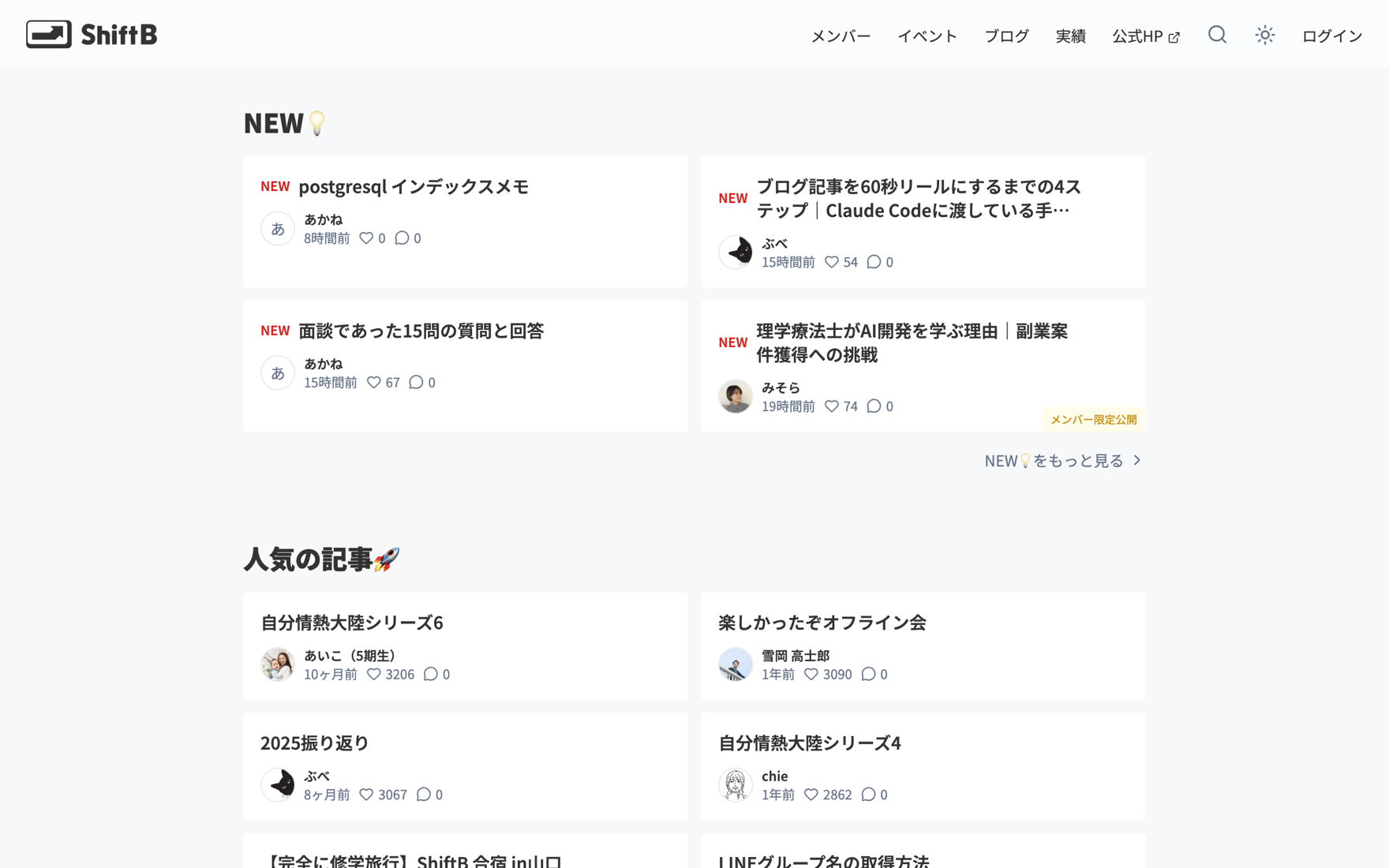This screenshot has width=1389, height=868.
Task: Open 公式HP external link
Action: (1146, 36)
